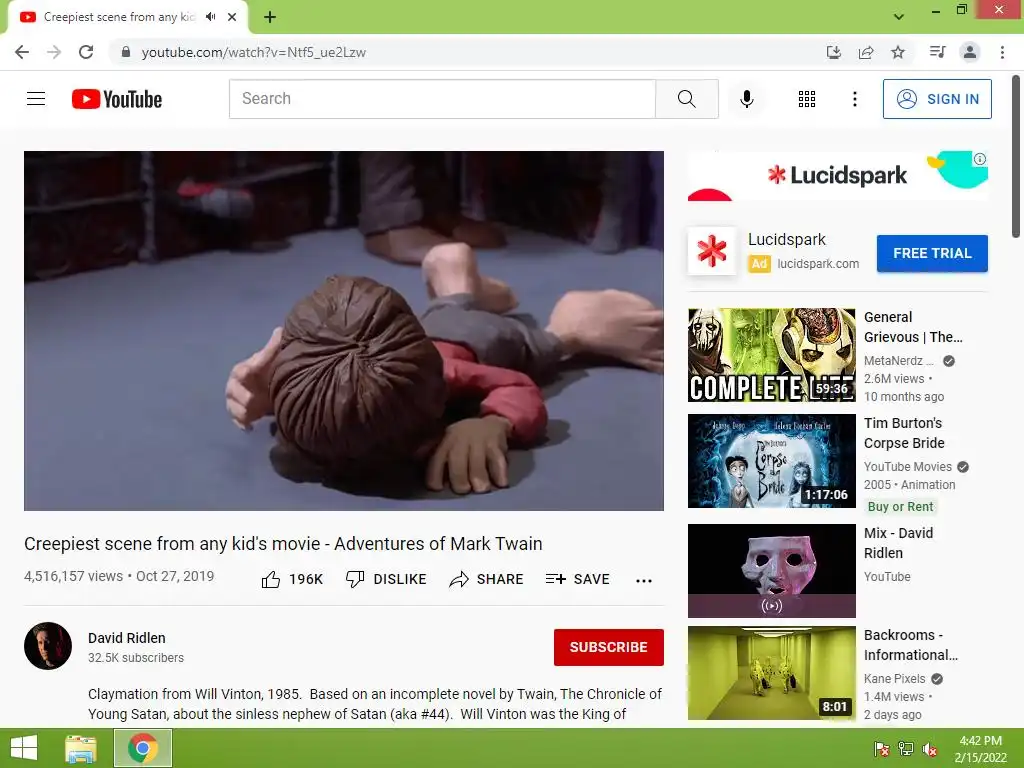This screenshot has width=1024, height=768.
Task: Click the '4,516,157 views' text
Action: (74, 577)
